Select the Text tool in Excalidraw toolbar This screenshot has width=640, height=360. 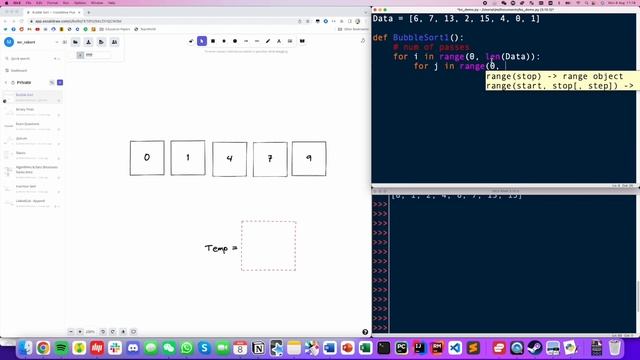pos(279,41)
